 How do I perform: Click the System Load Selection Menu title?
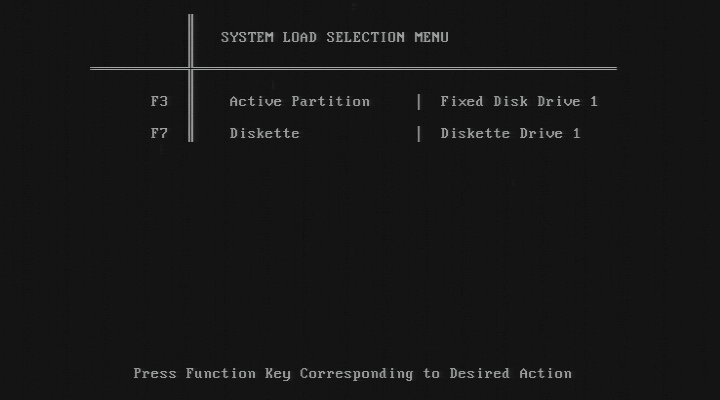tap(335, 37)
